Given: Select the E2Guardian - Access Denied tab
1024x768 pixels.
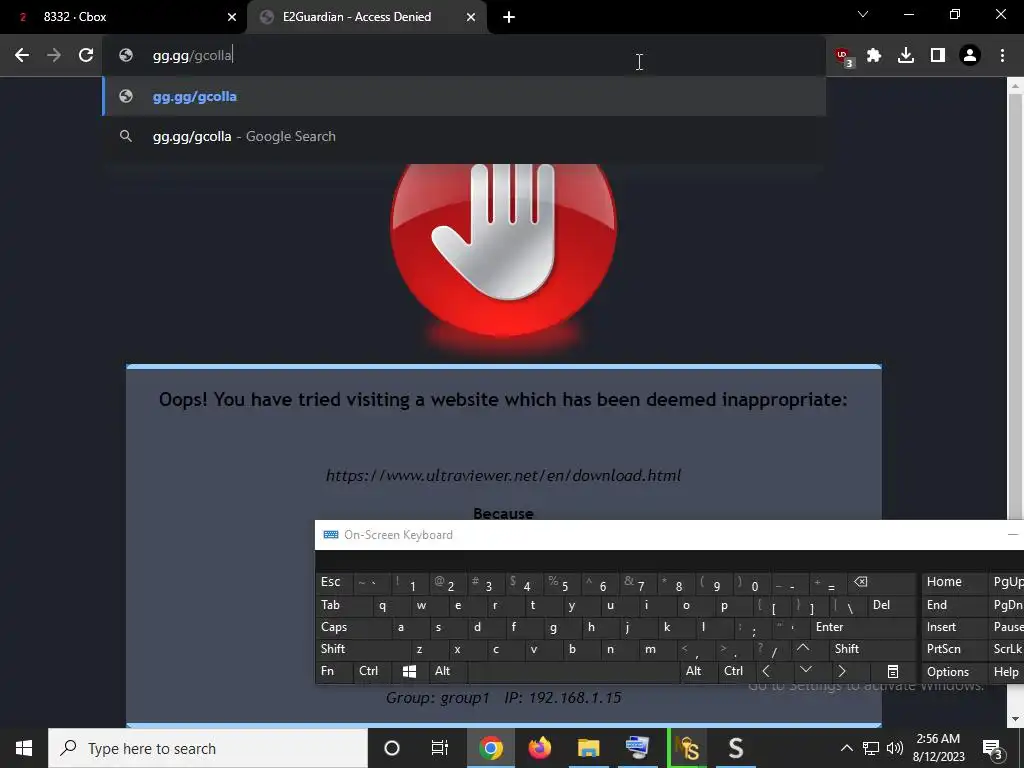Looking at the screenshot, I should tap(367, 17).
